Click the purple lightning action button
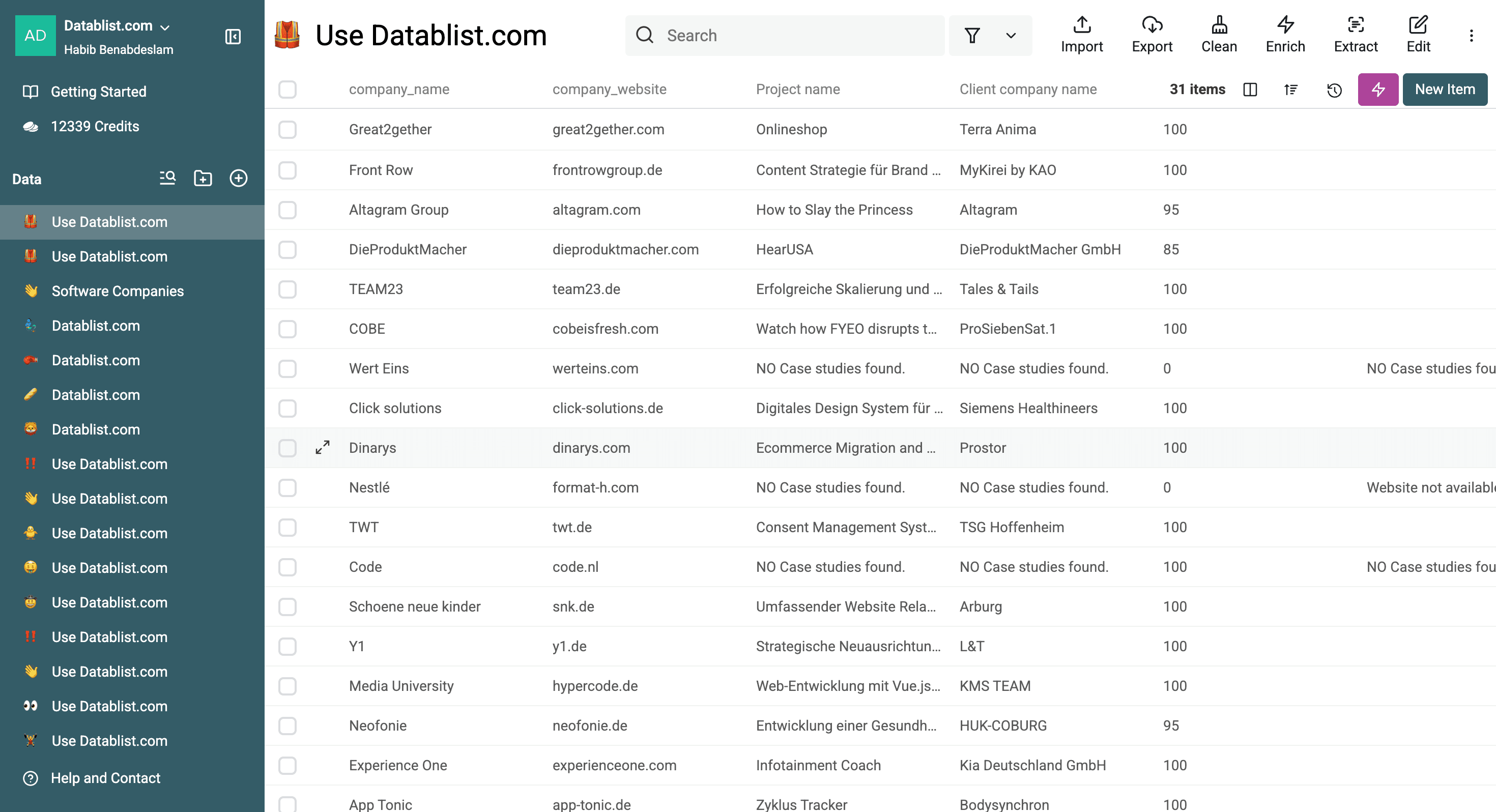1496x812 pixels. click(x=1377, y=90)
